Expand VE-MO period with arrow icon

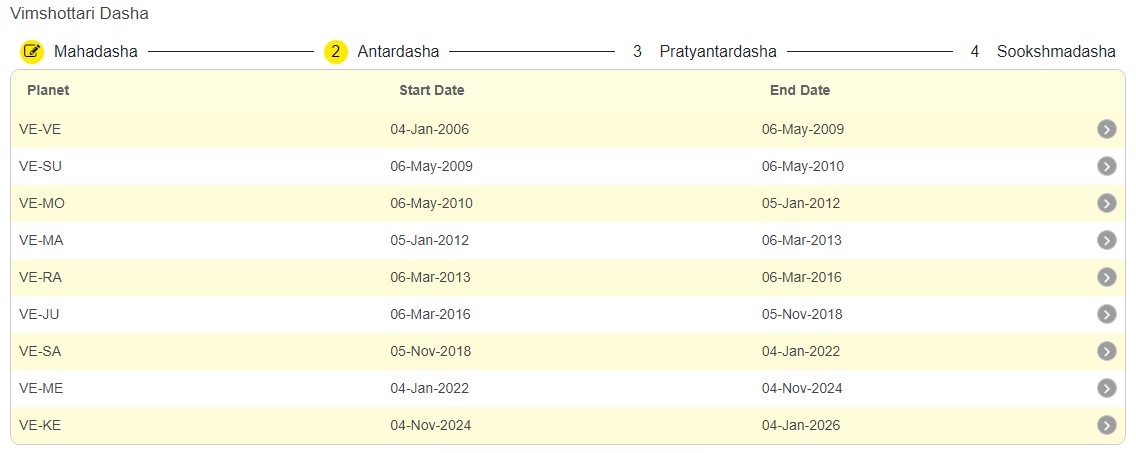[1106, 203]
